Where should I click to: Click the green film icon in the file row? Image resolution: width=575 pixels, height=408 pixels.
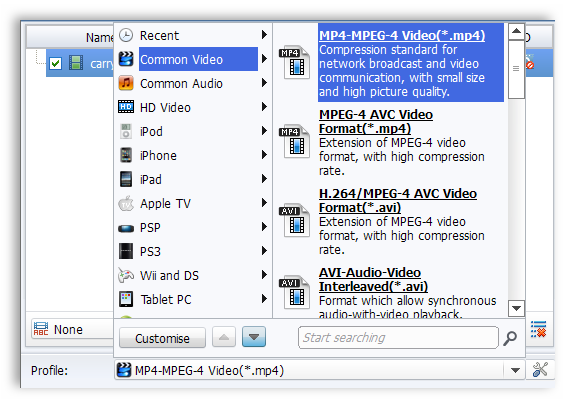(76, 63)
